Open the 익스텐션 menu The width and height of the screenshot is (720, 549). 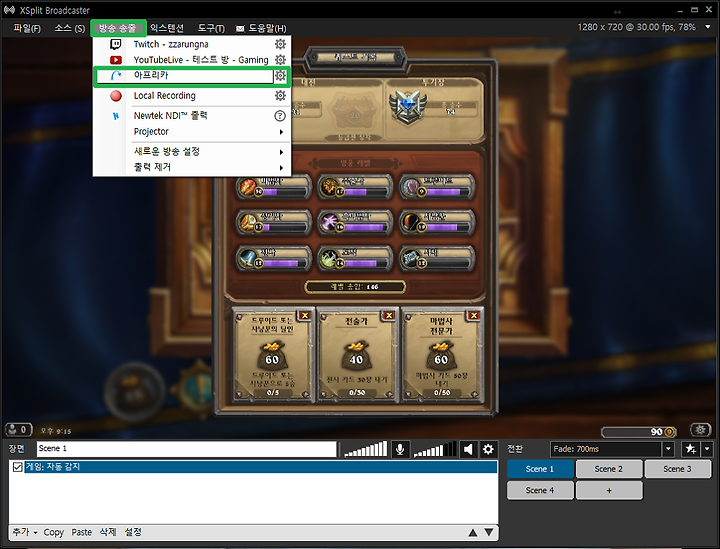point(167,28)
